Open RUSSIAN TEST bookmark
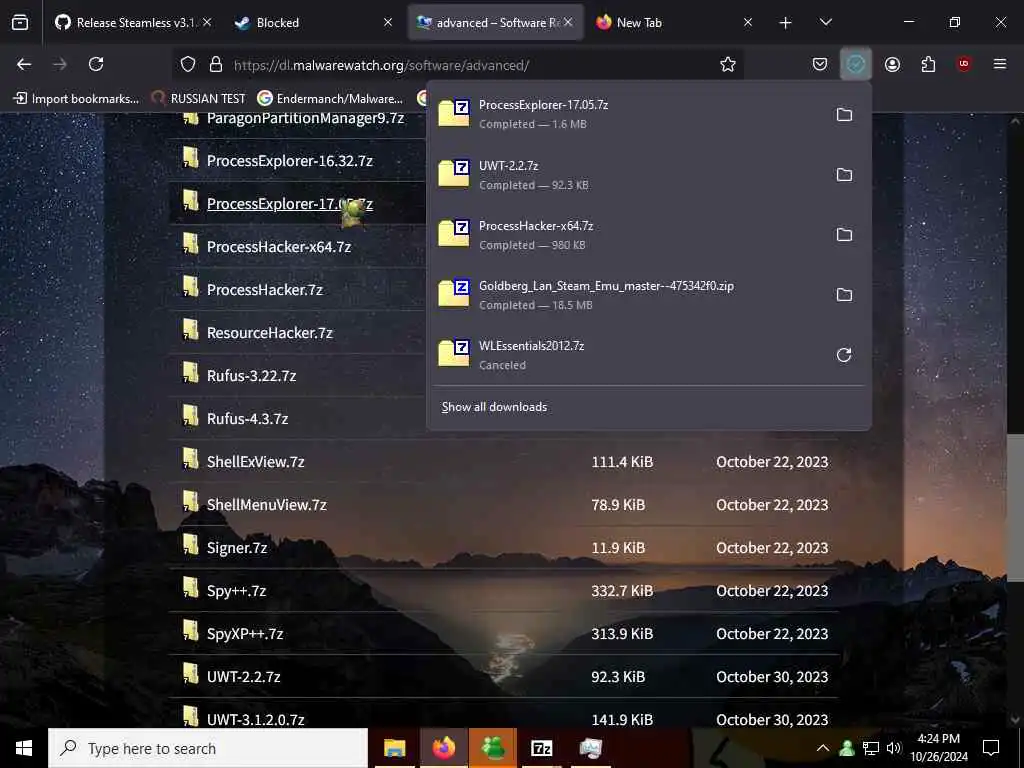The width and height of the screenshot is (1024, 768). click(199, 99)
